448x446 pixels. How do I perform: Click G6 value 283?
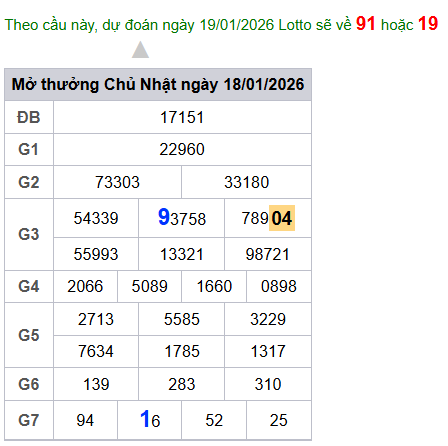[x=182, y=384]
